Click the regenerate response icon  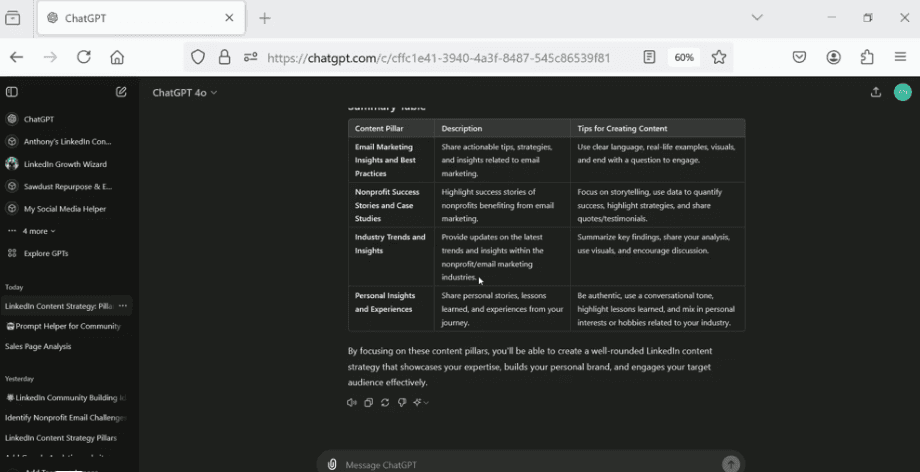[x=385, y=403]
